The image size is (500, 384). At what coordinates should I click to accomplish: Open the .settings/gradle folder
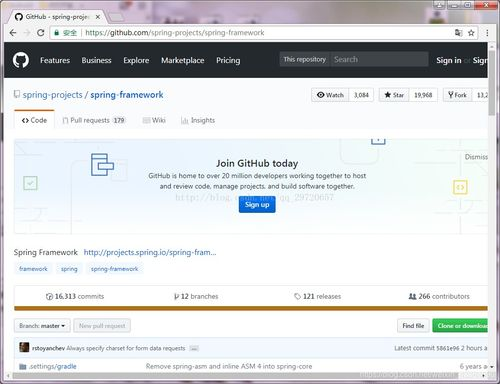tap(52, 366)
